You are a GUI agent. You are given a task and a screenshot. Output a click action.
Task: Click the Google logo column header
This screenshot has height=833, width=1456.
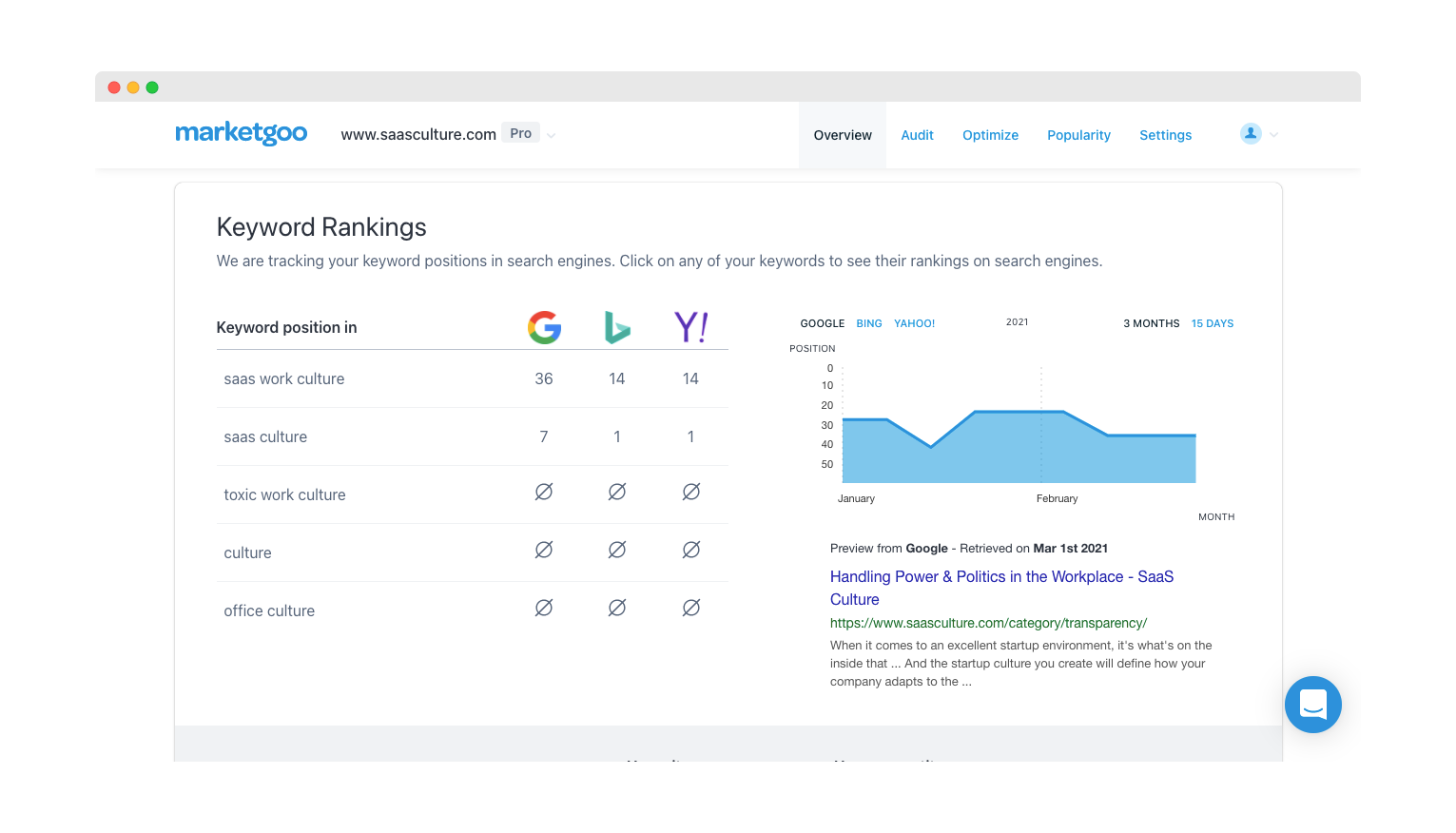coord(544,327)
